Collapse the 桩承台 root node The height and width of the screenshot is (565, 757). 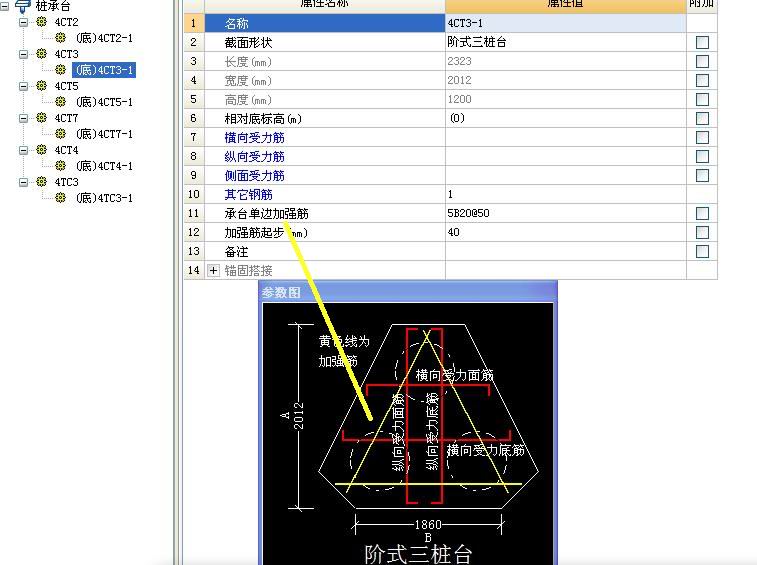(x=4, y=6)
